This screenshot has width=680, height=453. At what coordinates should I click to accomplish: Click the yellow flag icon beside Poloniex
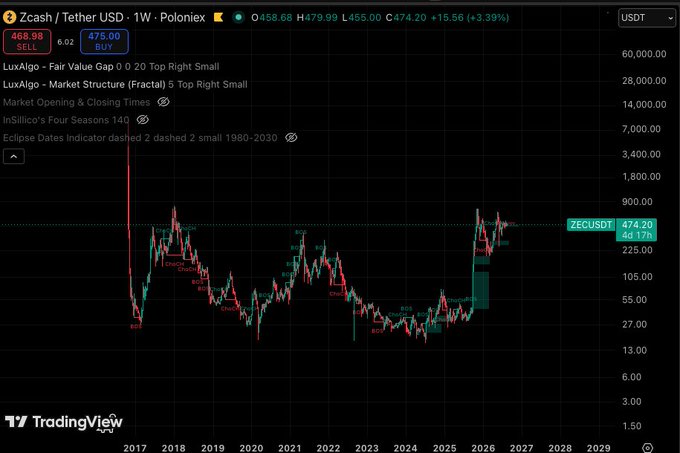coord(219,18)
